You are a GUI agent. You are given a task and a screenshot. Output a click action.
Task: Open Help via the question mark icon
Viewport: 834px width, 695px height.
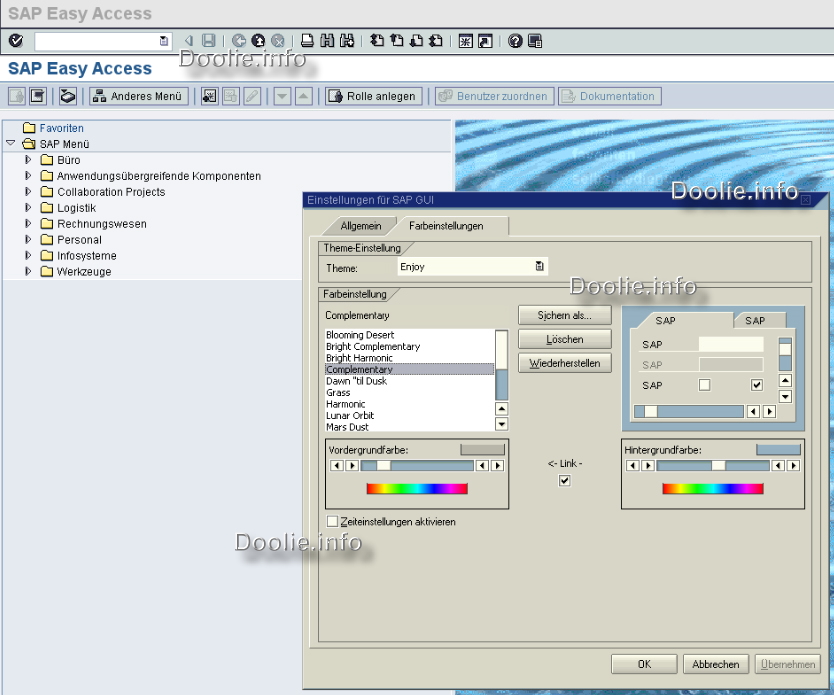515,40
